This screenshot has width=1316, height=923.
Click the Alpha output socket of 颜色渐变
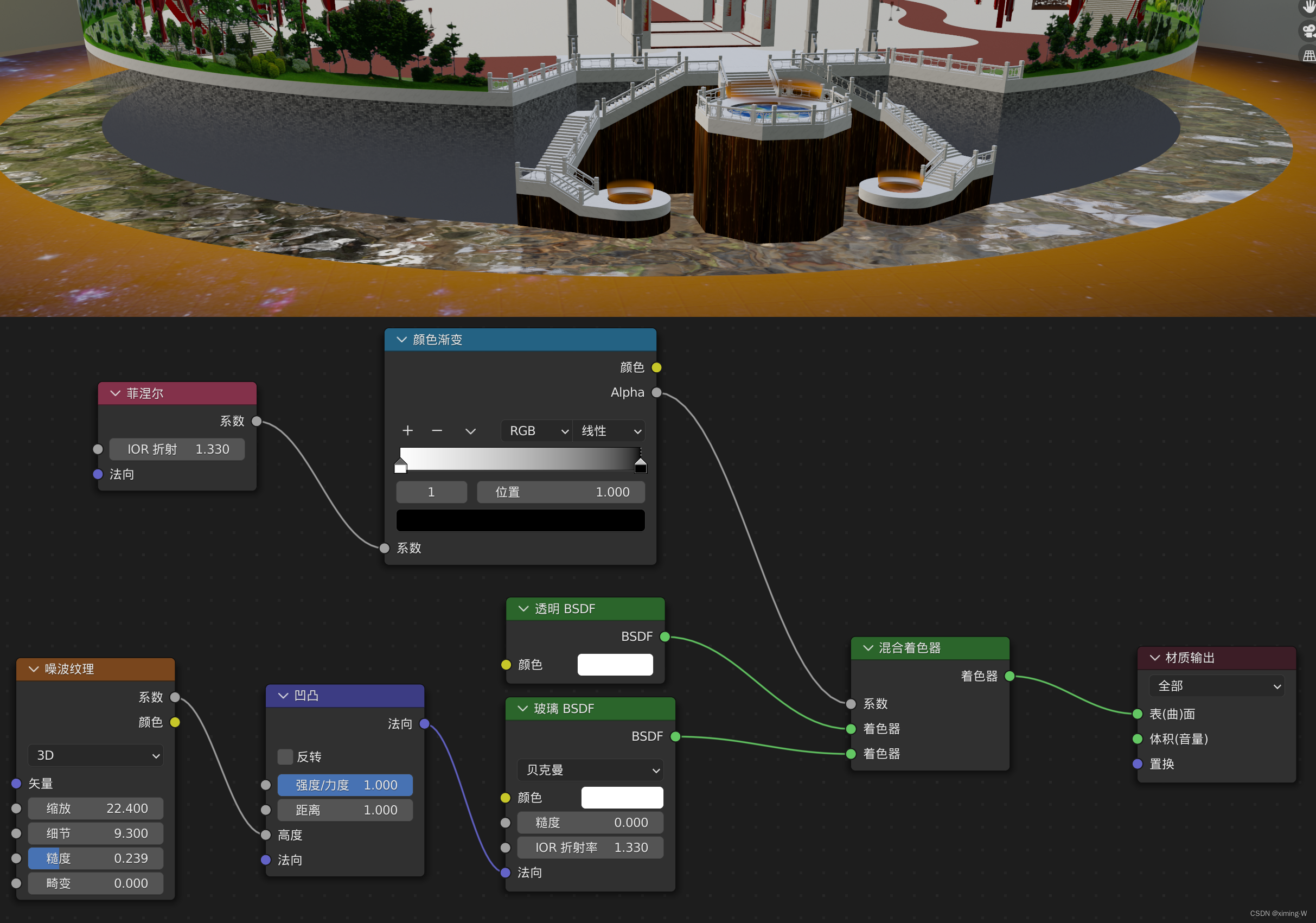(x=657, y=393)
